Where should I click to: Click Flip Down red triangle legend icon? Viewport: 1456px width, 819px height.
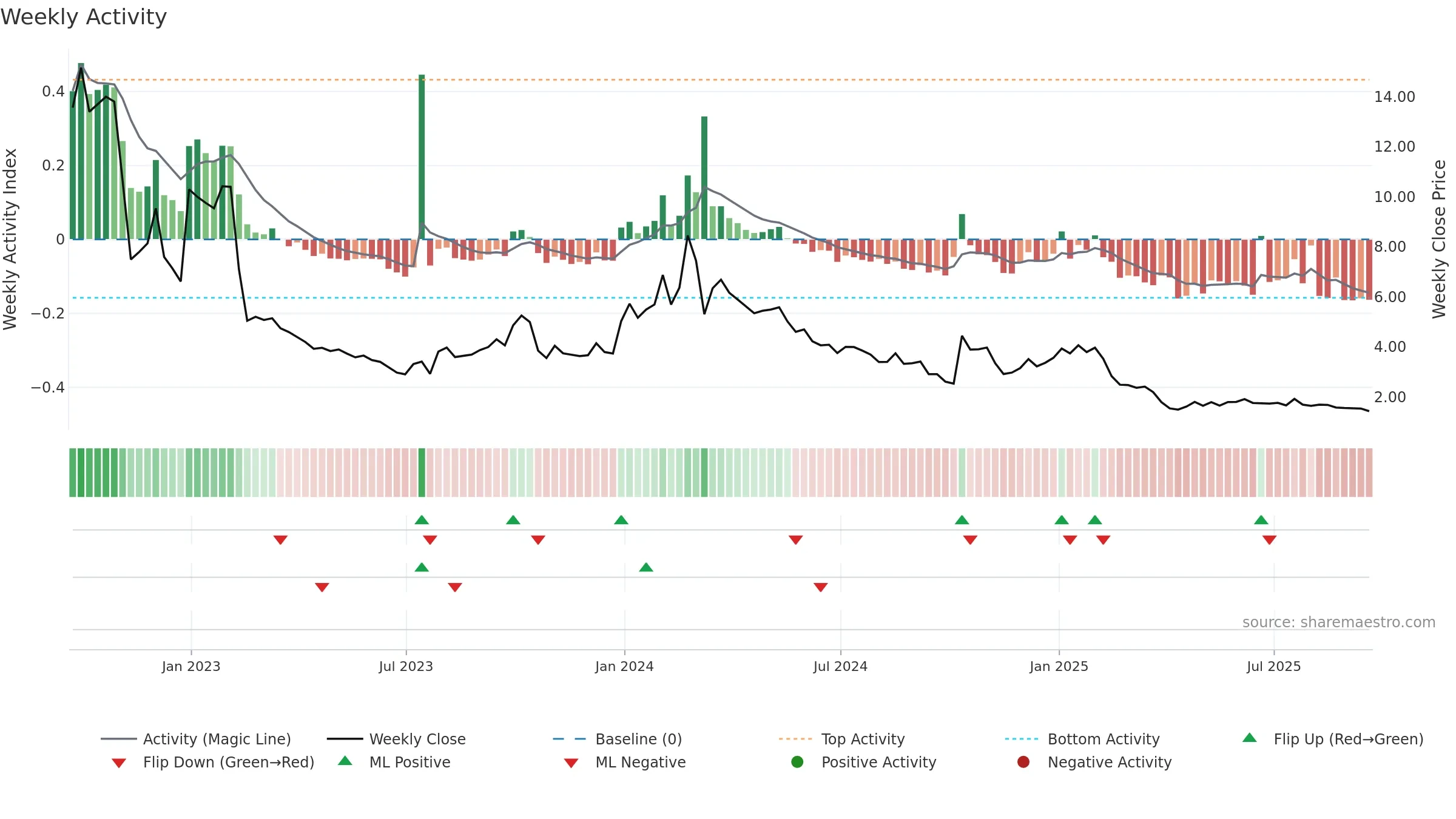(119, 763)
